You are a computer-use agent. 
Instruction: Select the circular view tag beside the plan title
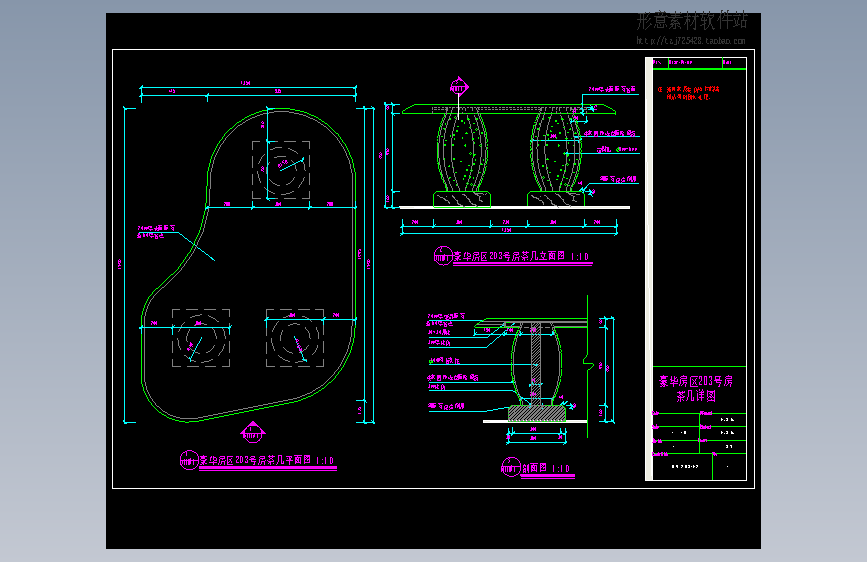[189, 460]
